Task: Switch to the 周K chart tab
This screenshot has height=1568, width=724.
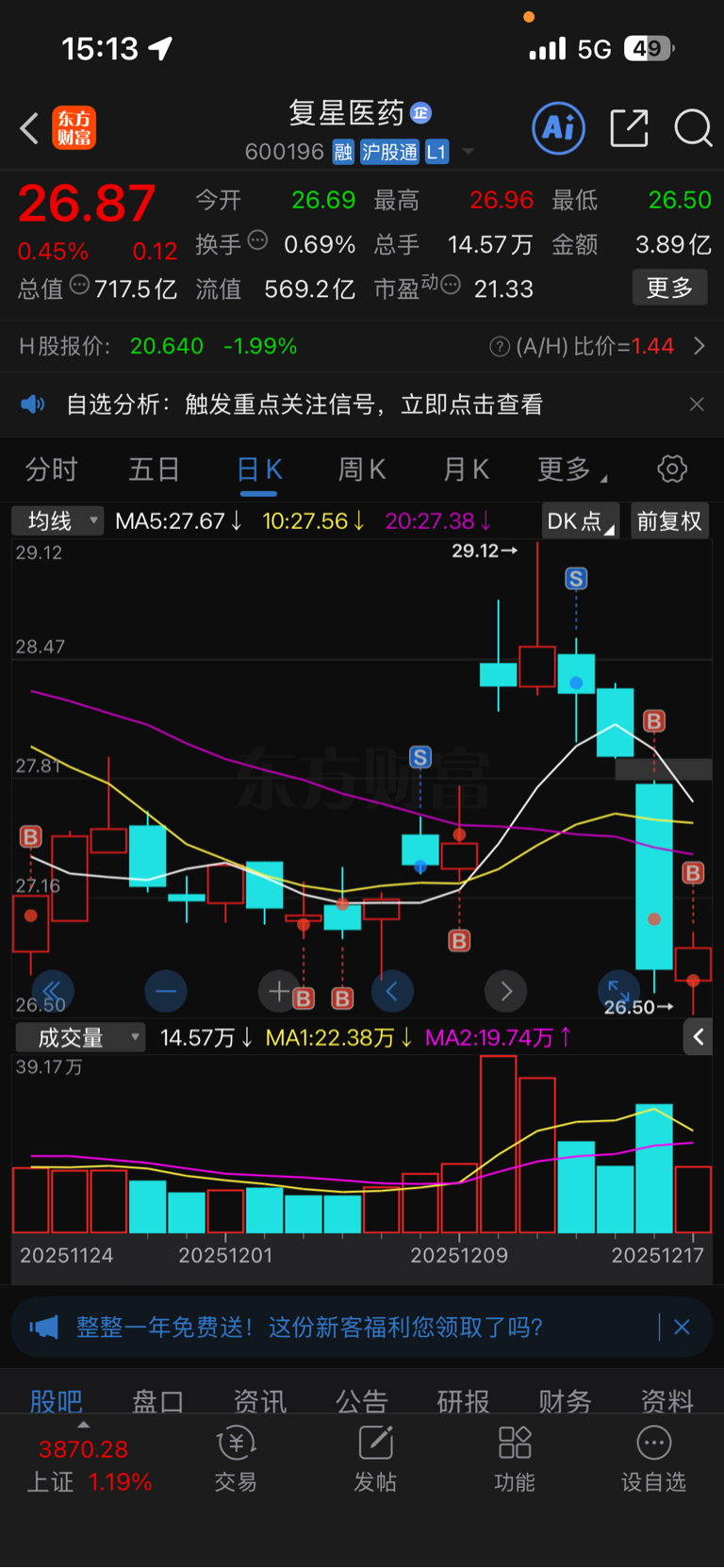Action: click(361, 469)
